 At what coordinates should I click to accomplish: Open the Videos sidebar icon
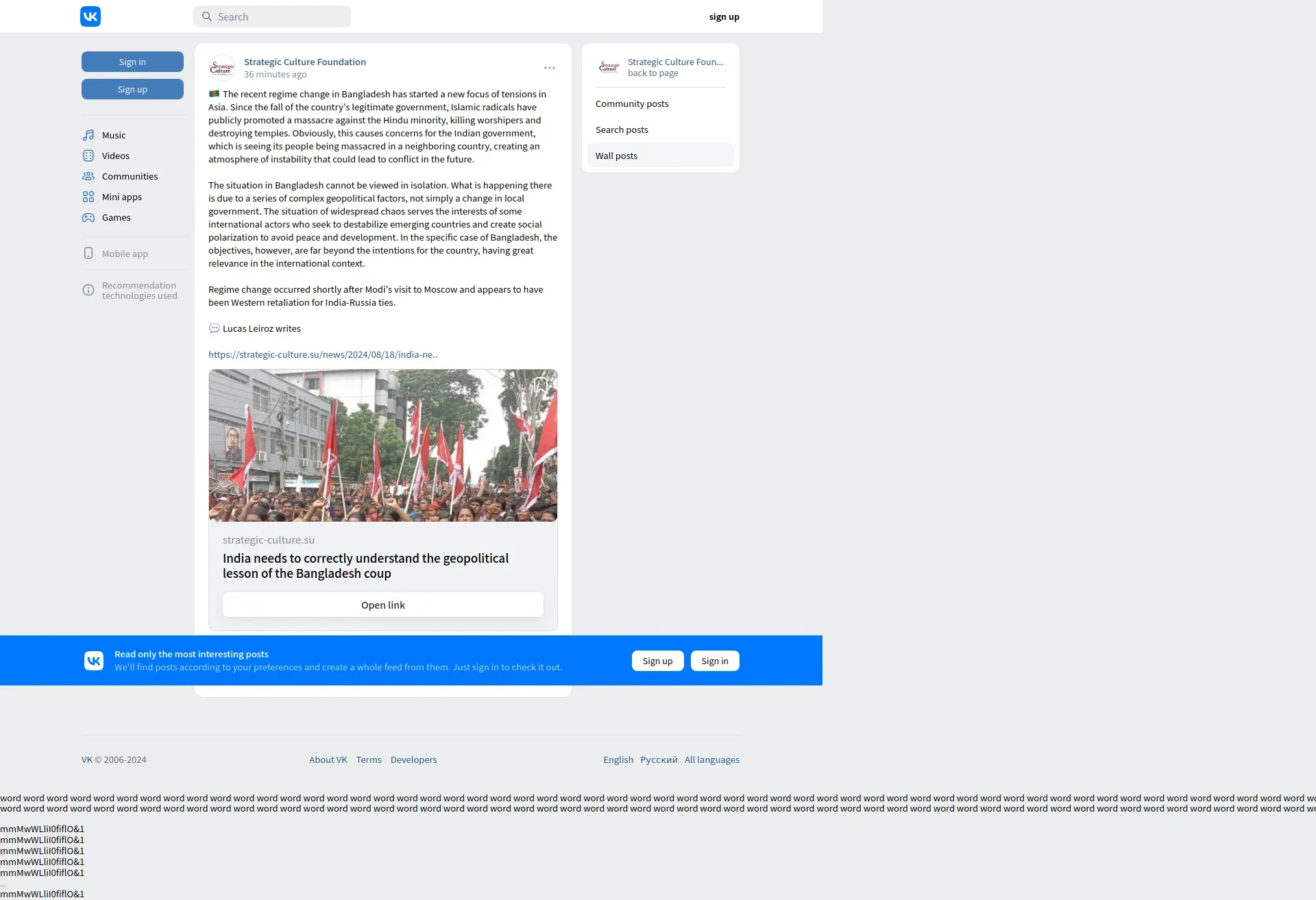tap(88, 156)
